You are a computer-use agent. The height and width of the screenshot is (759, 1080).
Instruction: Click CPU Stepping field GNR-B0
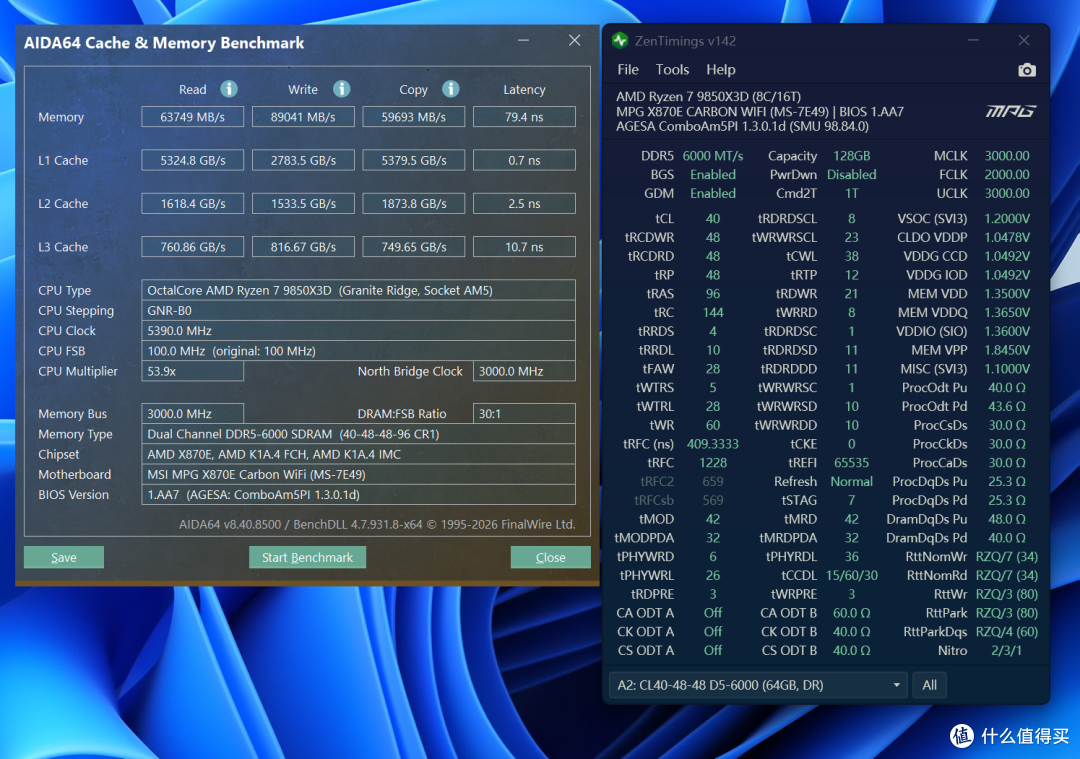pyautogui.click(x=358, y=311)
